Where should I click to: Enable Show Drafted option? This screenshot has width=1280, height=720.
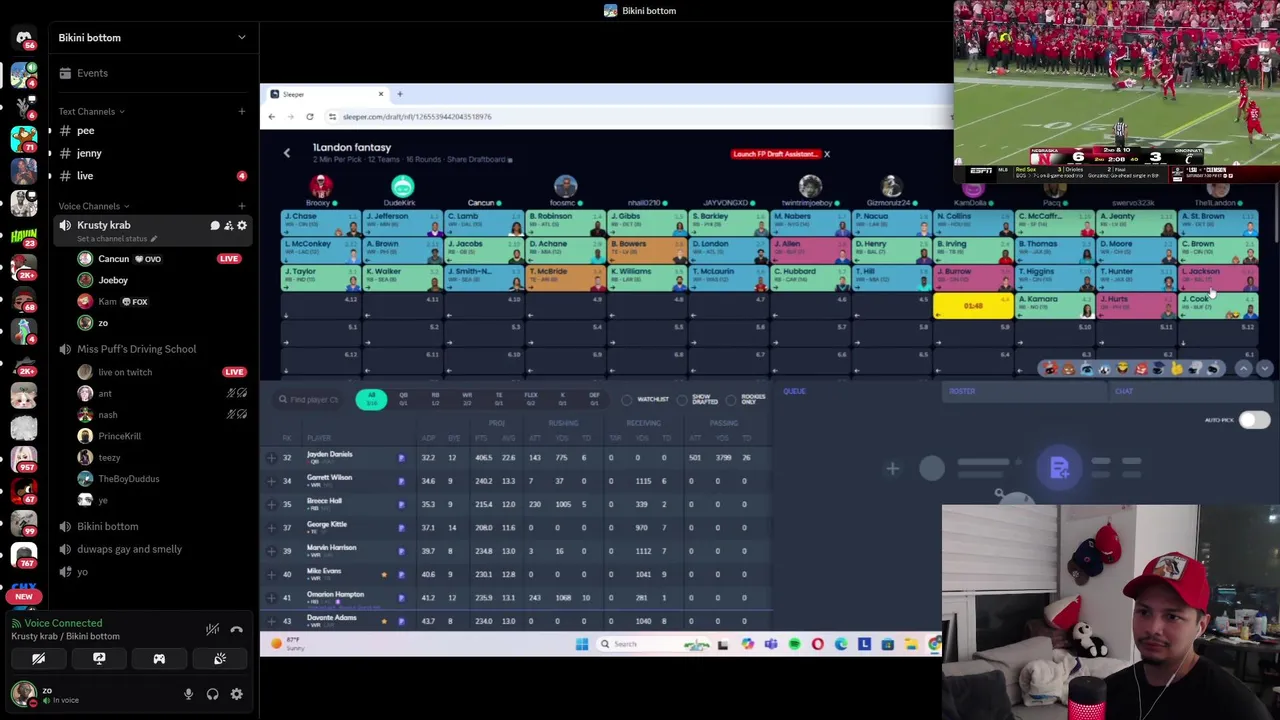tap(681, 400)
